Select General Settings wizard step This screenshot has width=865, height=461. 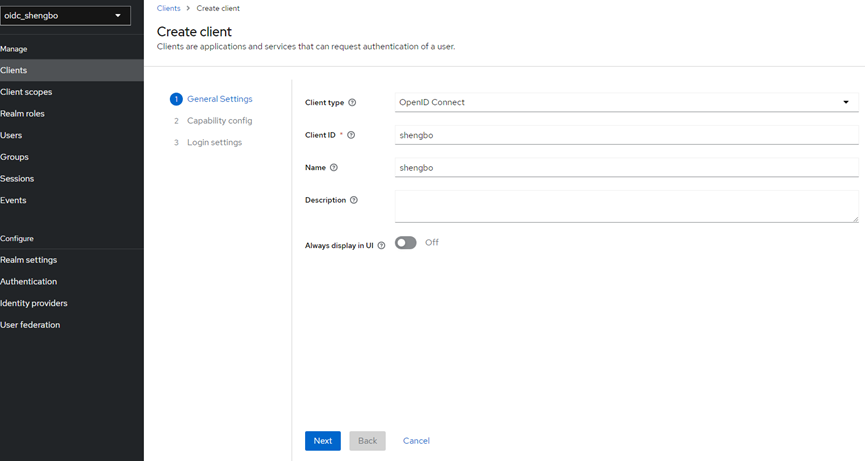[x=219, y=99]
